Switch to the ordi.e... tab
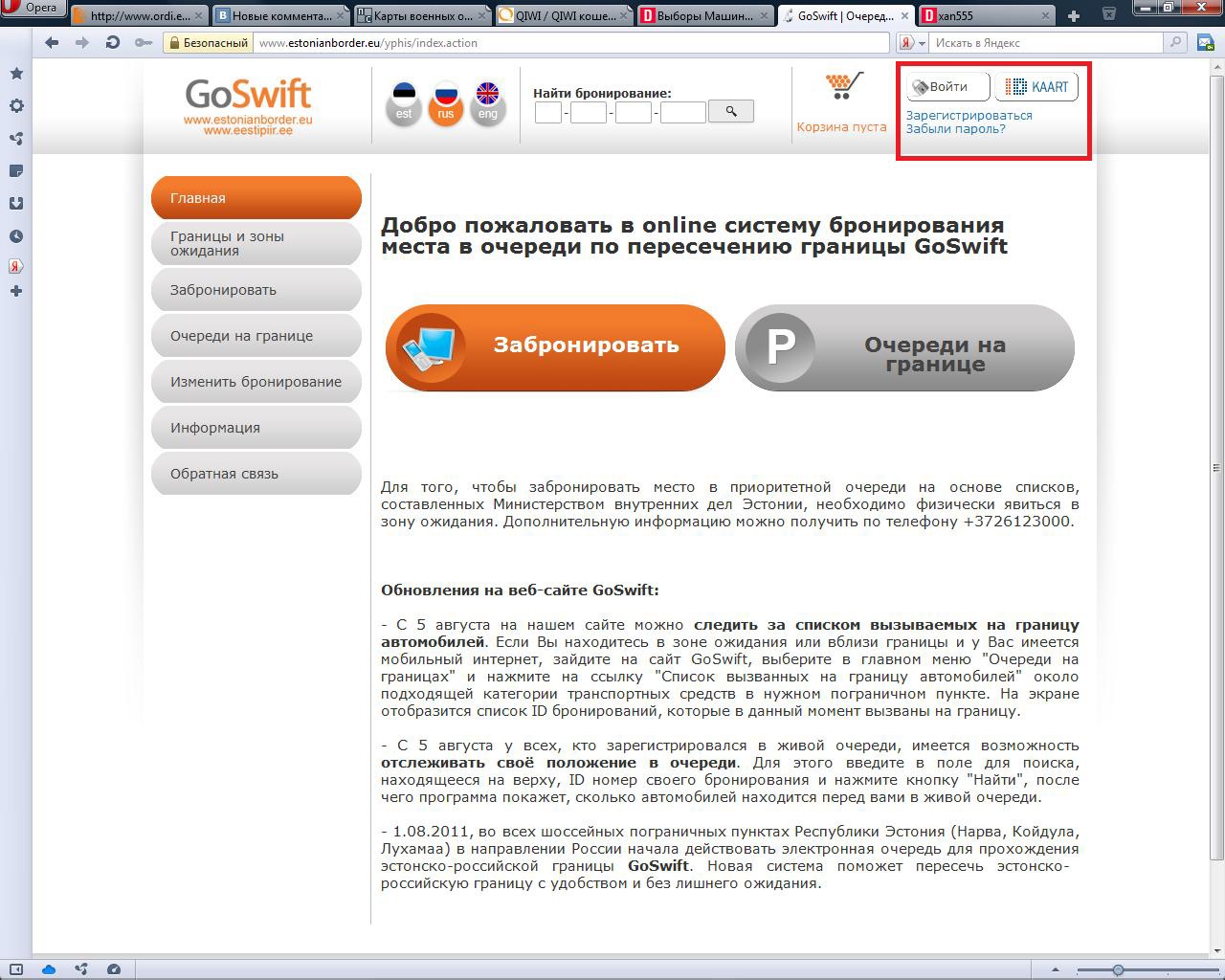The width and height of the screenshot is (1225, 980). (x=139, y=15)
